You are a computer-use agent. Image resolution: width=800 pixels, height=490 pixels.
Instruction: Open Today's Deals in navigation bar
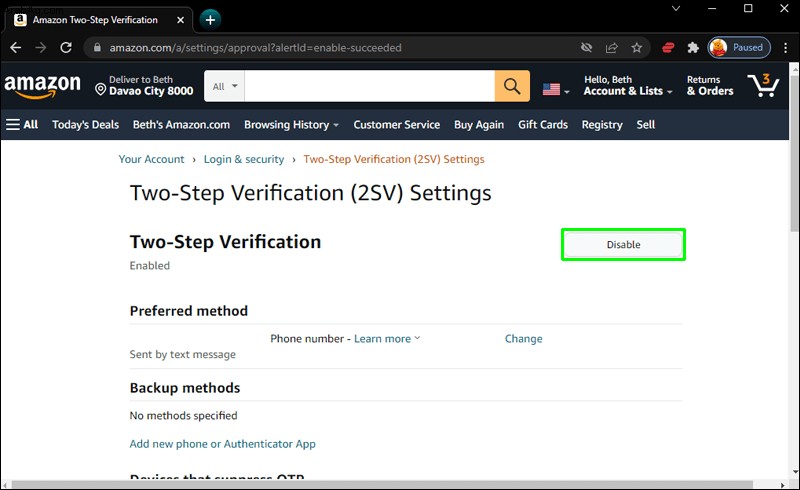85,125
